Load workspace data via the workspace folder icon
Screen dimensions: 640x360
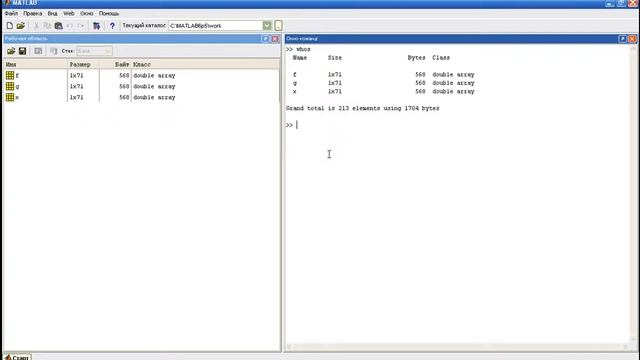click(x=11, y=51)
